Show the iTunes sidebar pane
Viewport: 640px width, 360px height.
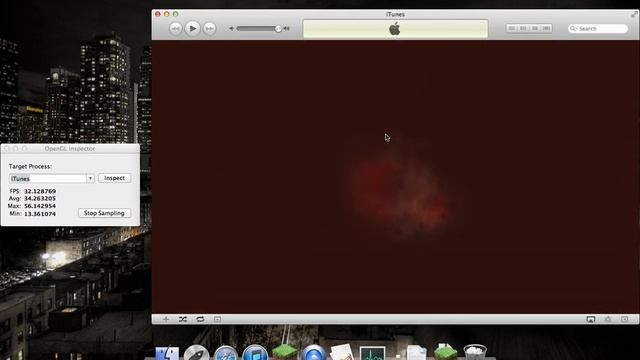pyautogui.click(x=625, y=319)
